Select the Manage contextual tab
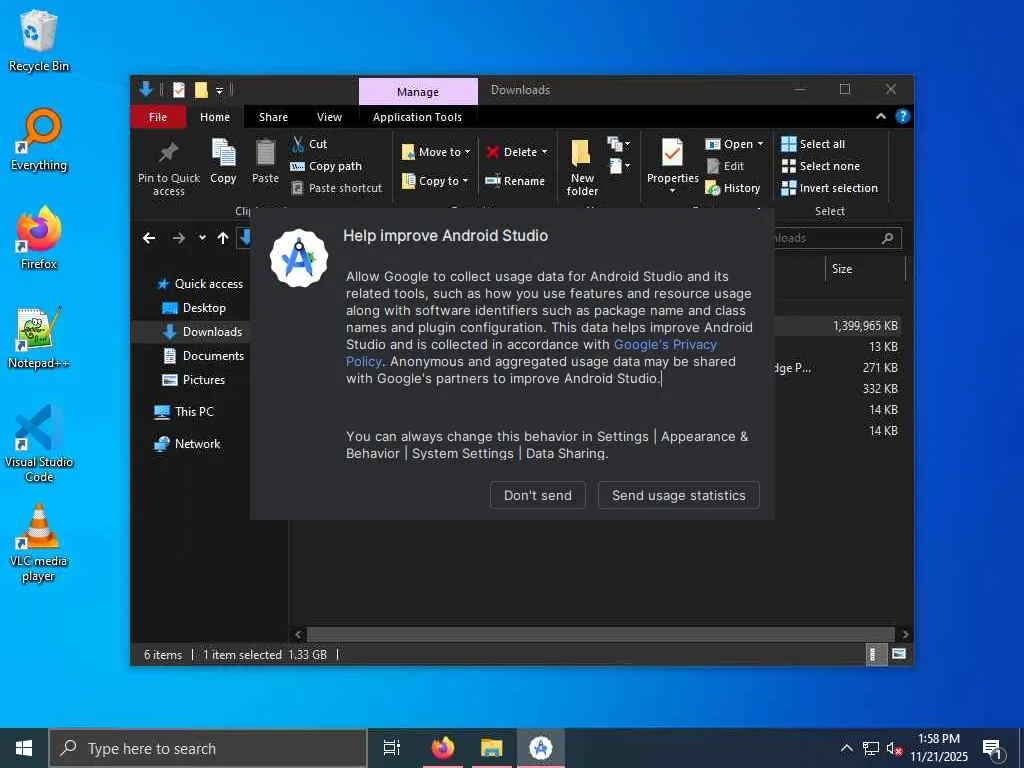This screenshot has width=1024, height=768. click(x=418, y=91)
